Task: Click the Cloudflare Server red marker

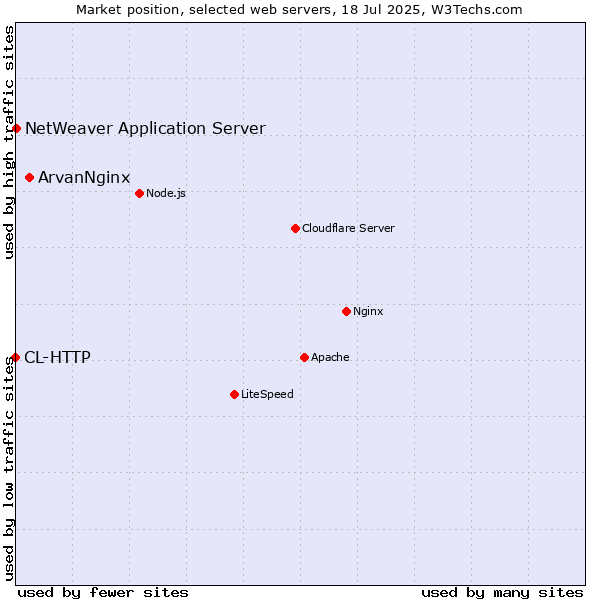Action: [x=295, y=228]
